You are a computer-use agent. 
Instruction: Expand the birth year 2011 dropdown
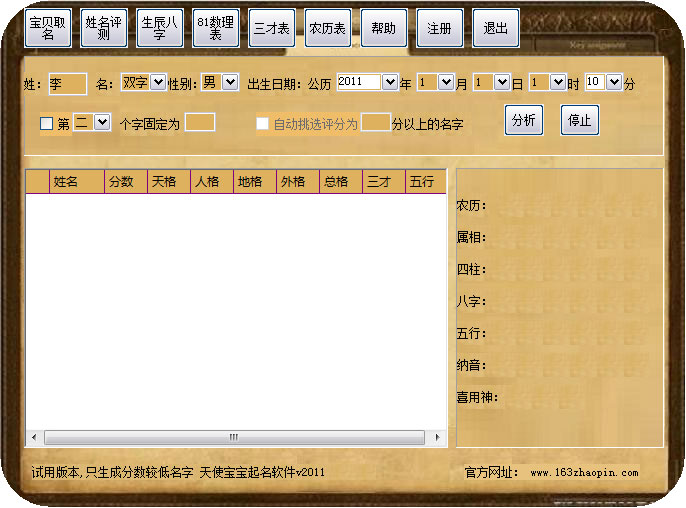point(389,82)
